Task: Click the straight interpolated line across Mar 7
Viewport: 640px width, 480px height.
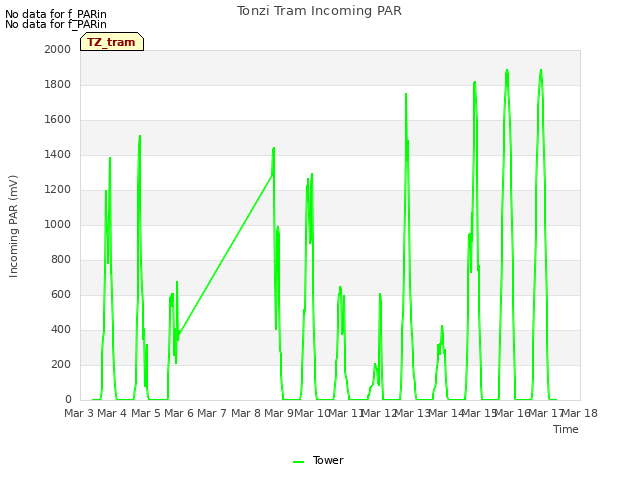Action: pyautogui.click(x=225, y=254)
